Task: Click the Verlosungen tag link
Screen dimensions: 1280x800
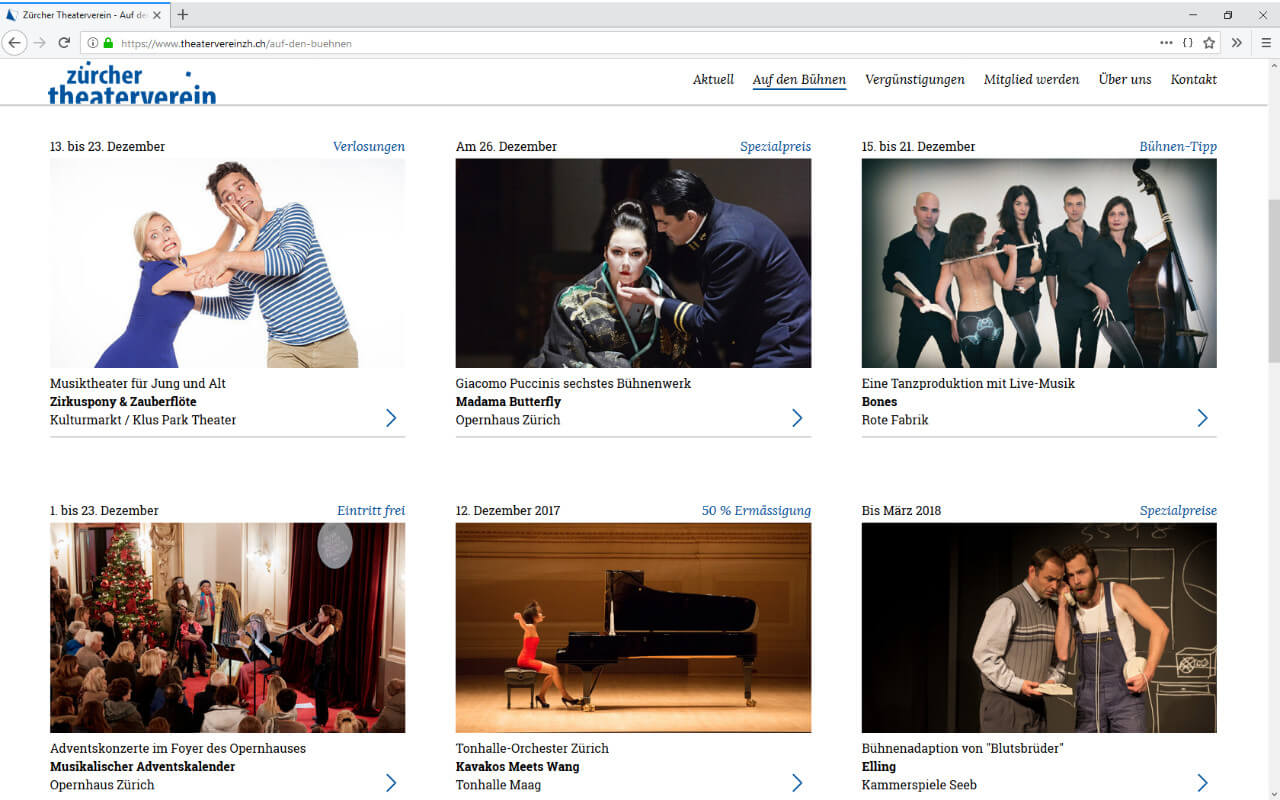Action: pos(369,146)
